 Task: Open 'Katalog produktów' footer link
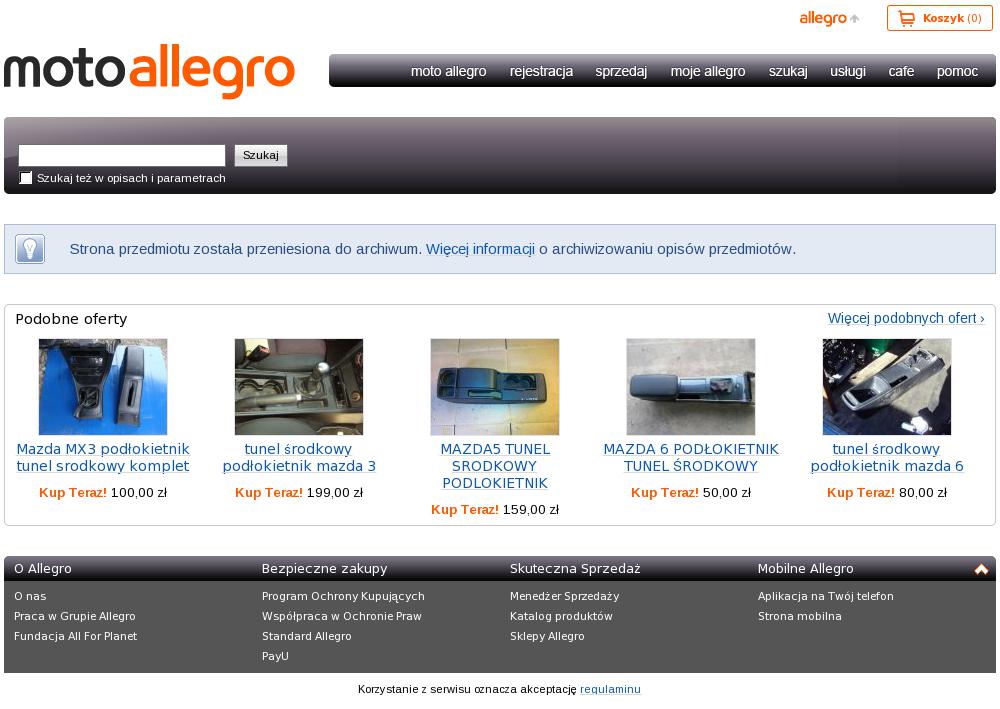tap(561, 616)
